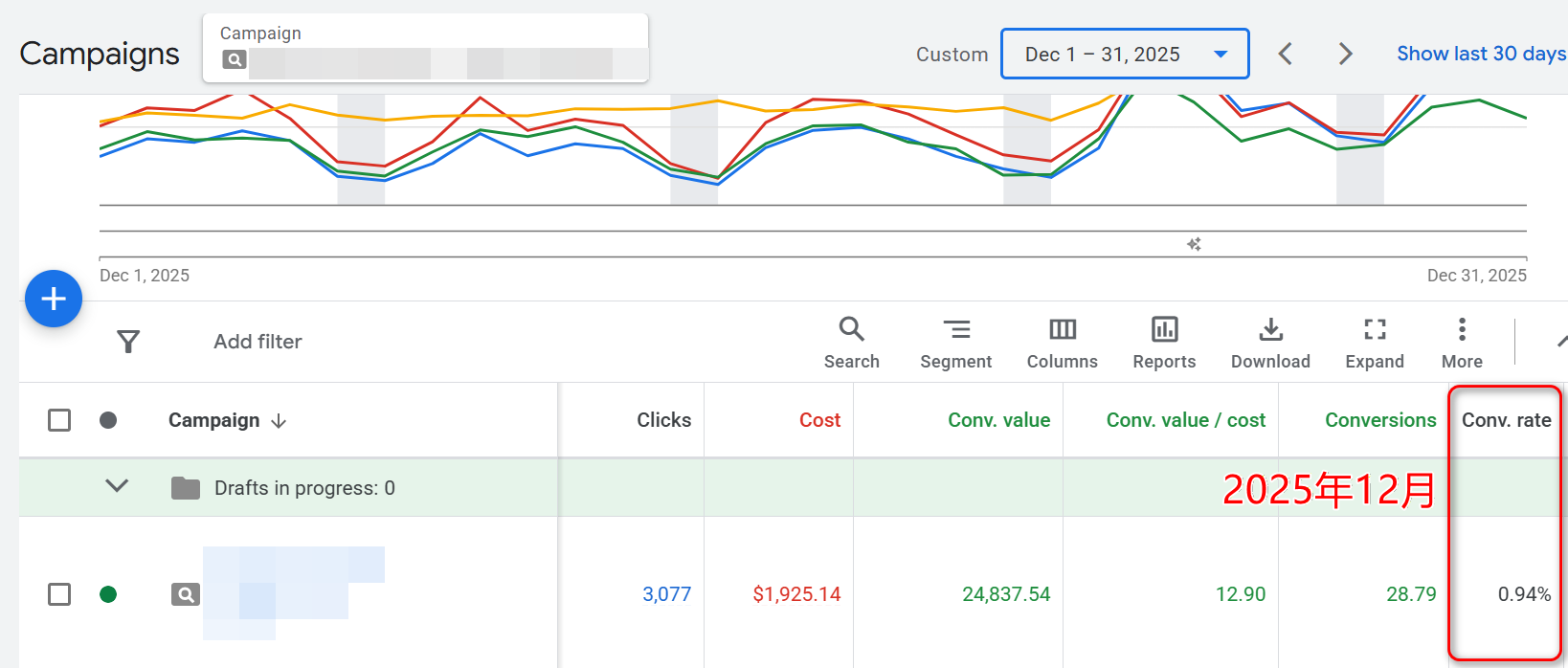The image size is (1568, 668).
Task: Sort by the Clicks column
Action: tap(664, 420)
